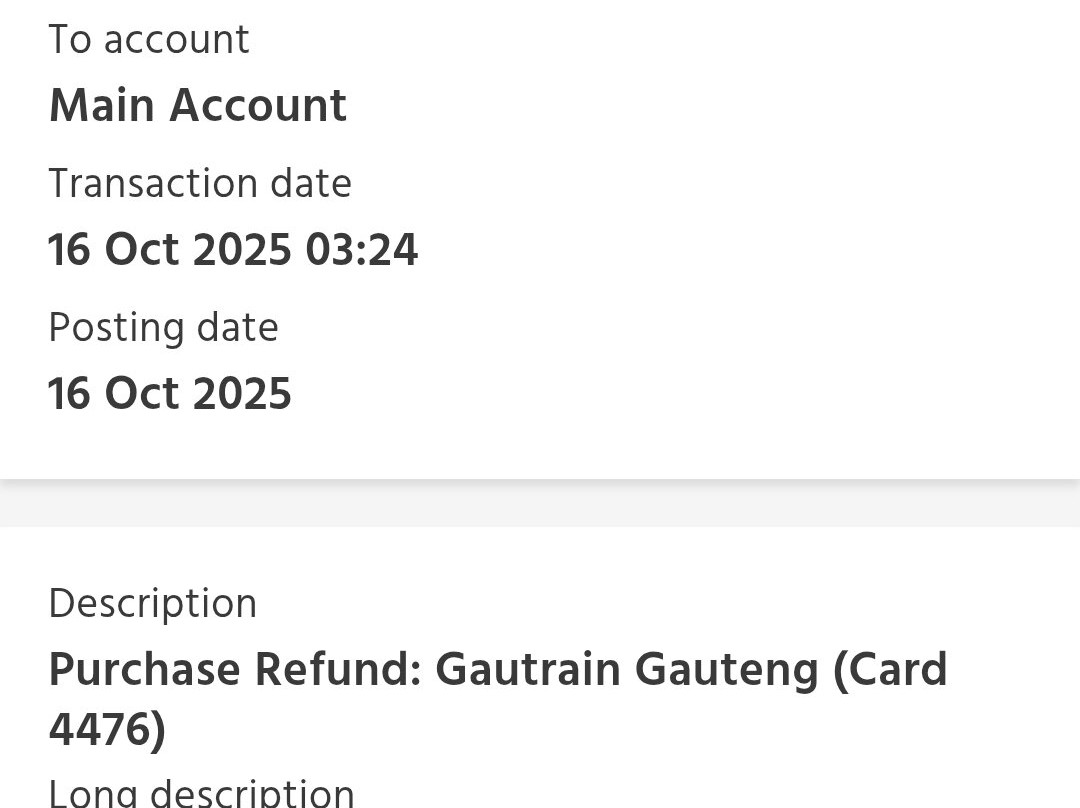Click the gray divider between the cards
The image size is (1080, 808).
click(540, 503)
